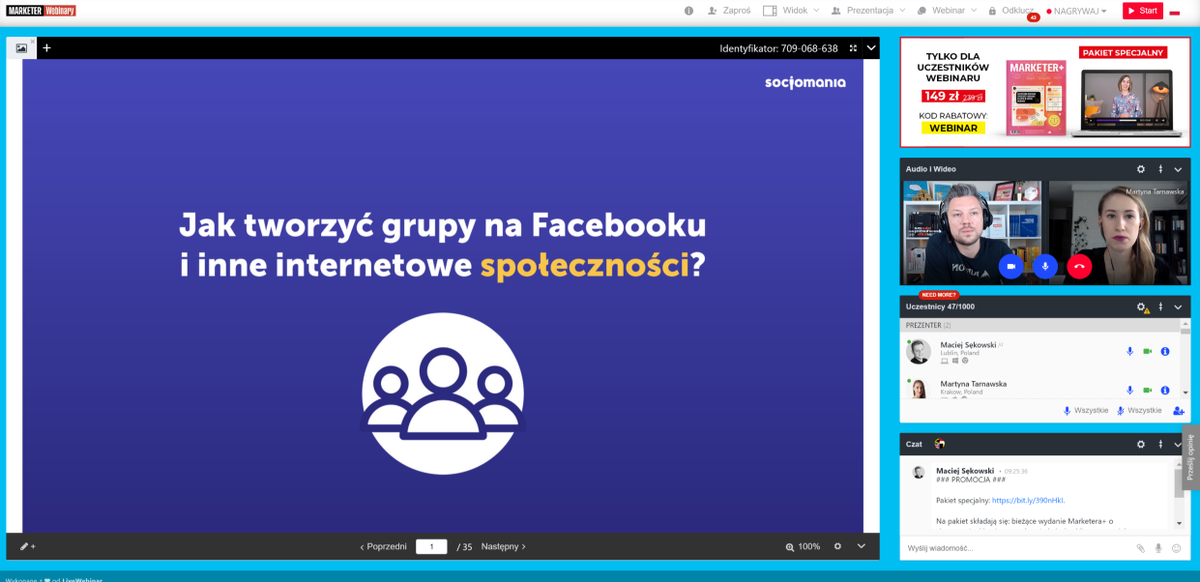
Task: Attach a file with paperclip icon
Action: click(x=1140, y=548)
